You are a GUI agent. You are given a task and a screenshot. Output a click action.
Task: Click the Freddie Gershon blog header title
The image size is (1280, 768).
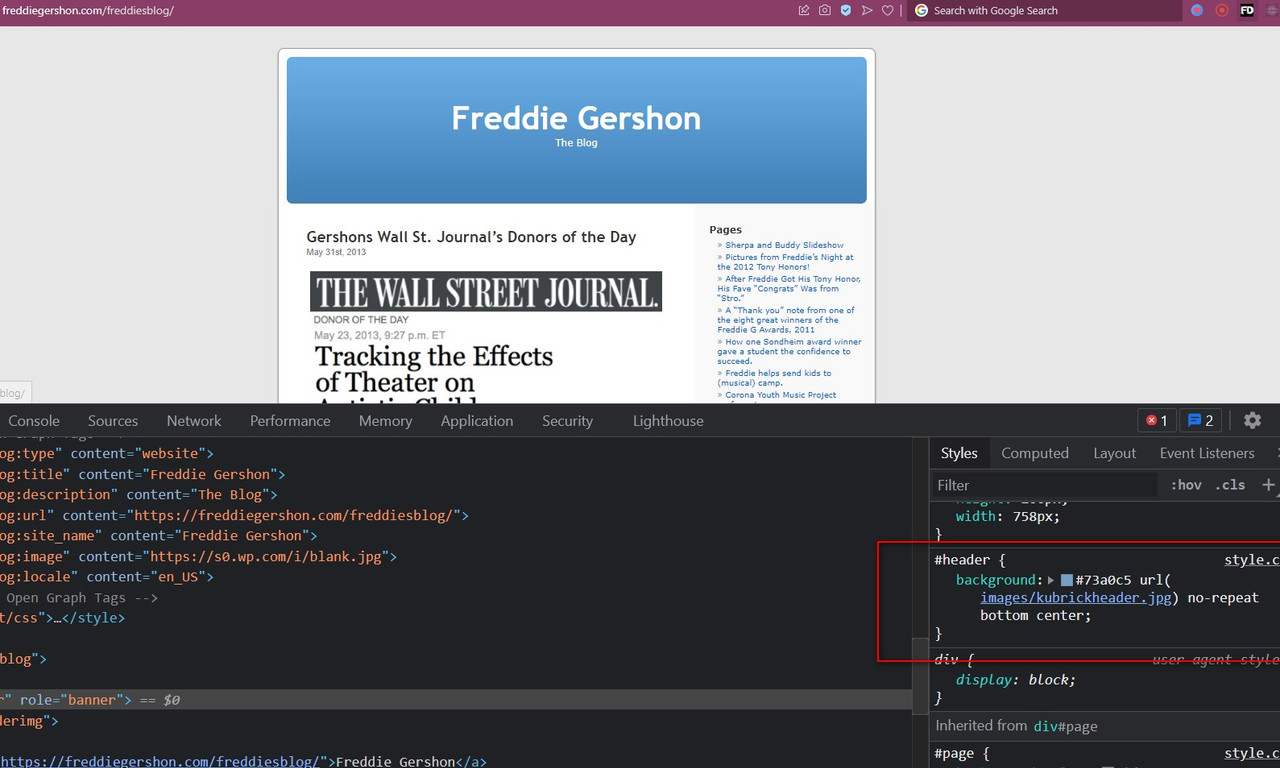point(576,118)
